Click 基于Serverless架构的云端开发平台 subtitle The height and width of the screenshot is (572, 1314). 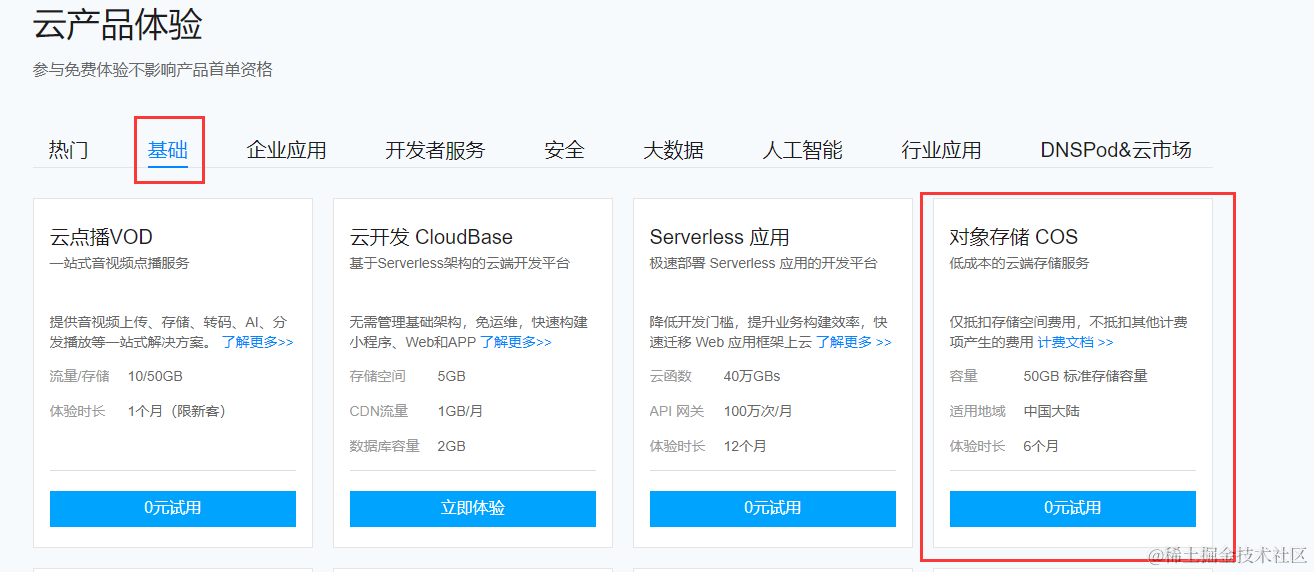pyautogui.click(x=460, y=263)
